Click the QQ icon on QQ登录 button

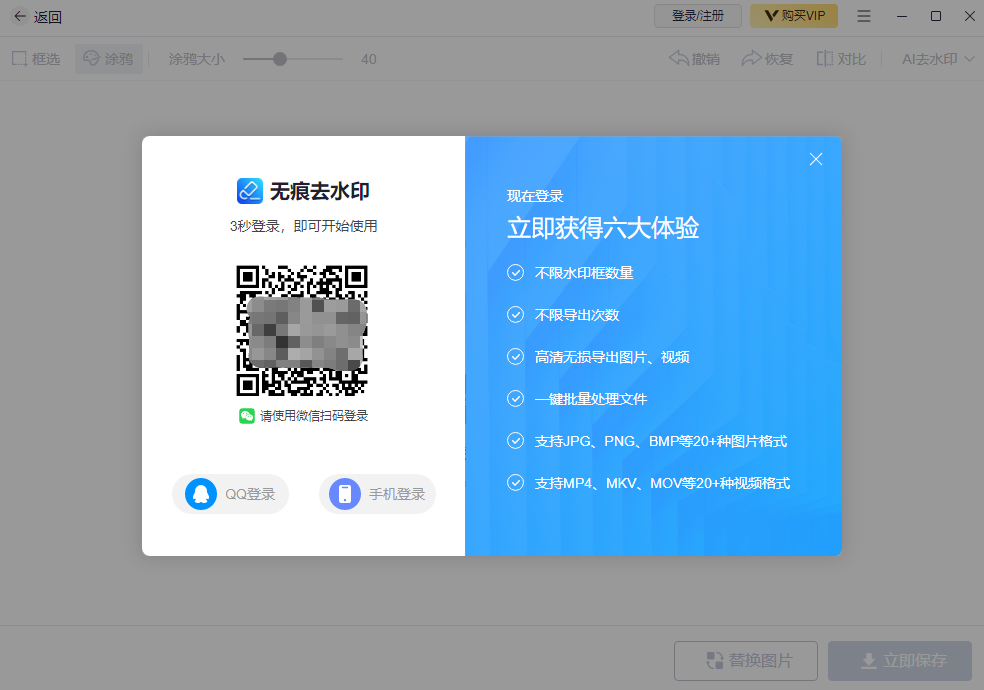200,493
